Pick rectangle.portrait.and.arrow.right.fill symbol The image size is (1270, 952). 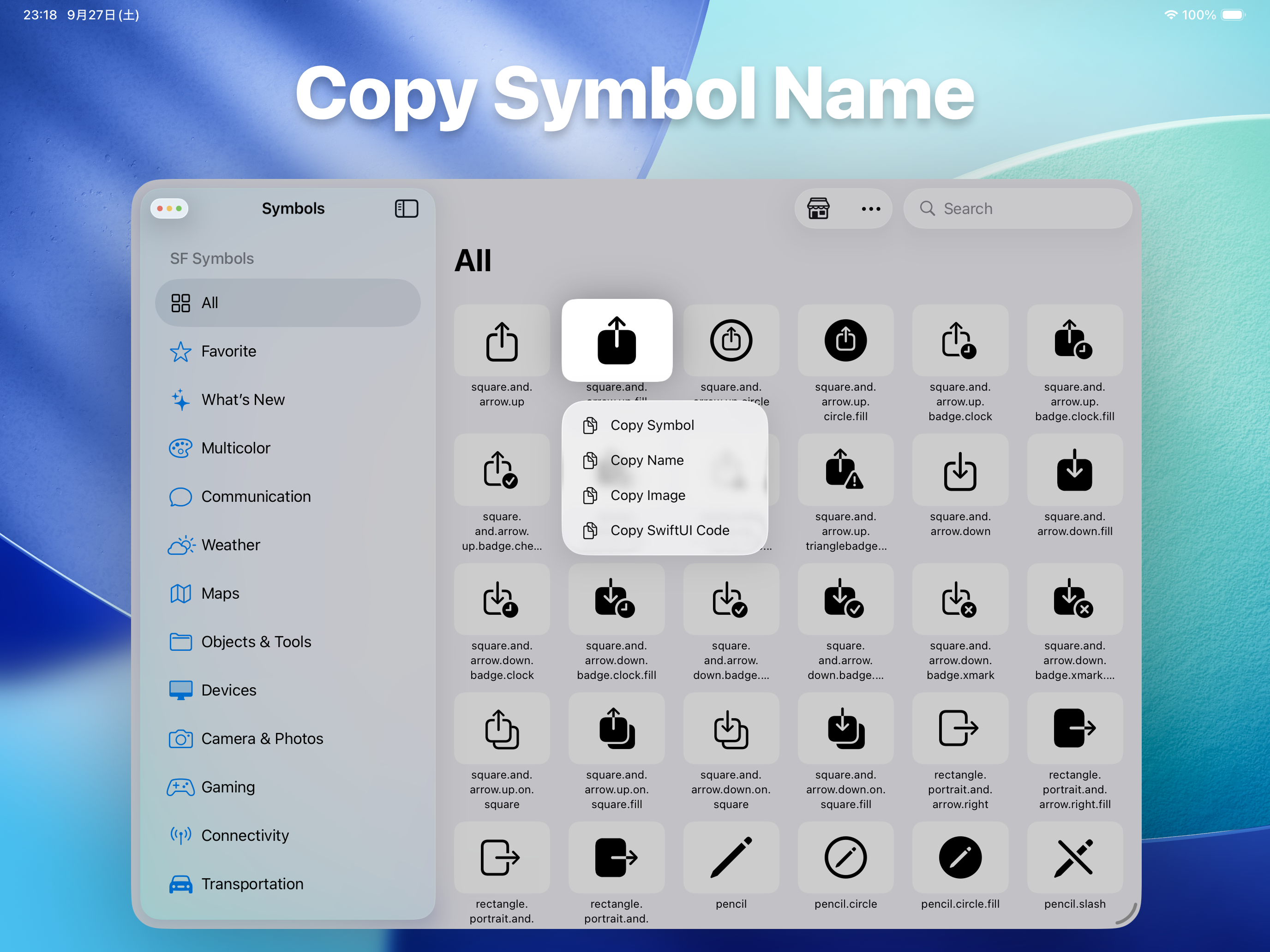(x=1074, y=729)
